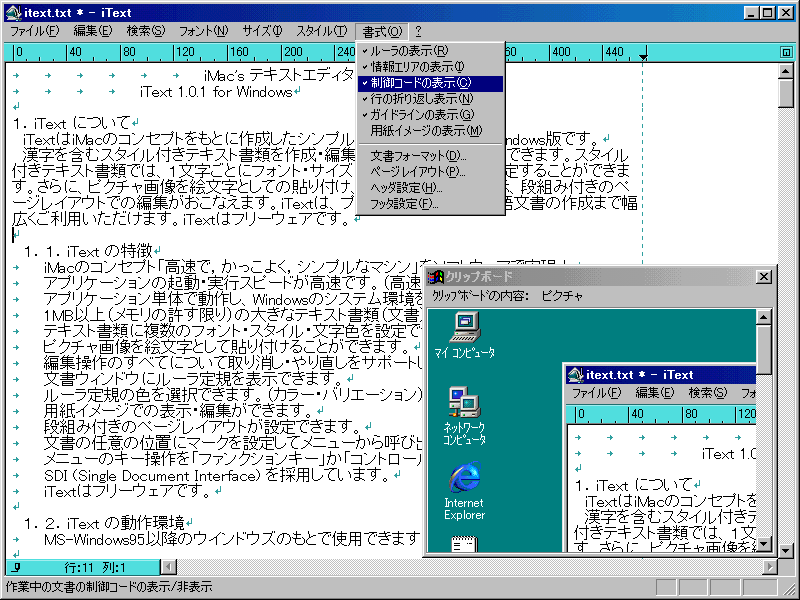Open the スタイル(T) menu

pyautogui.click(x=321, y=31)
